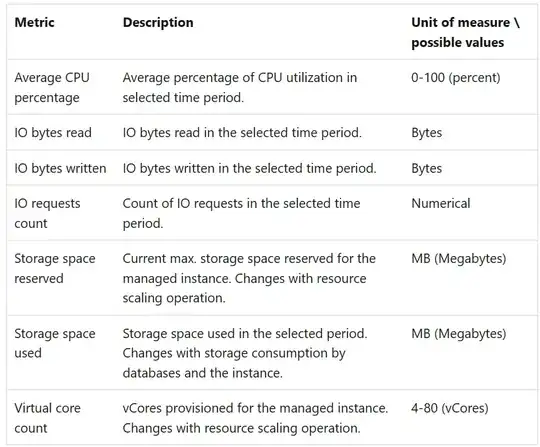
Task: Select the Virtual core count cell
Action: pos(48,418)
